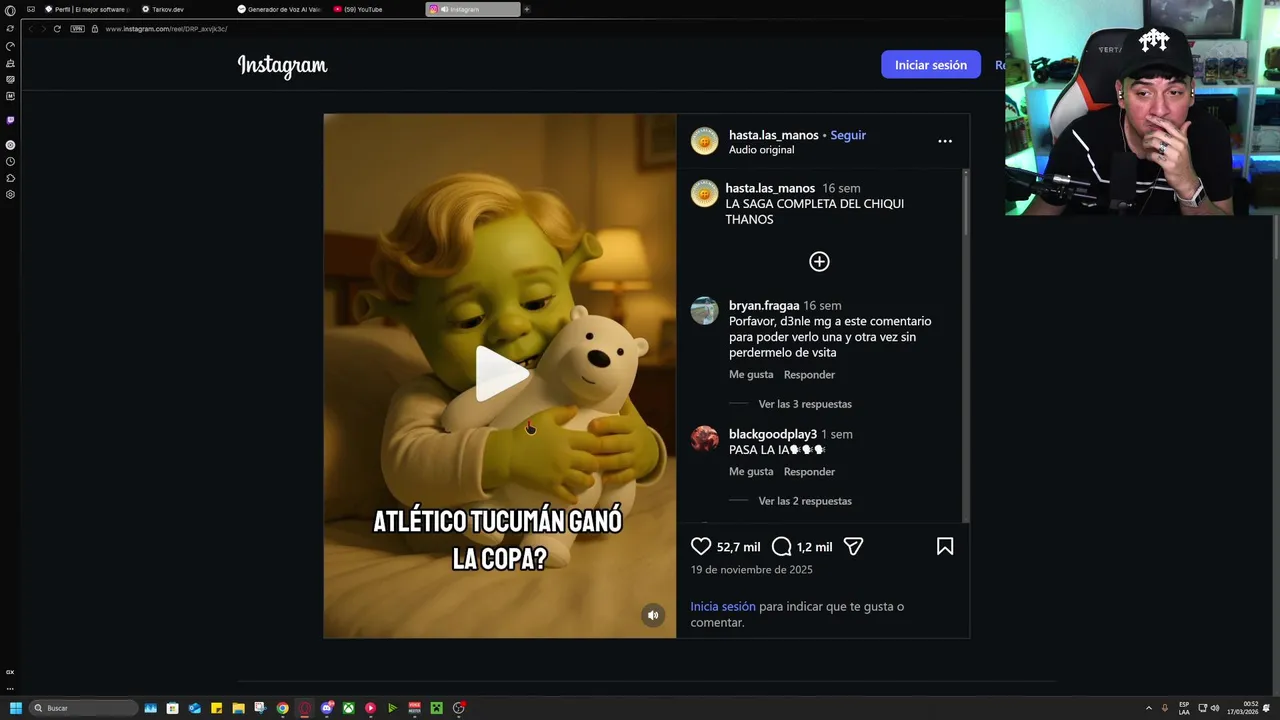Open Google Chrome from taskbar
1280x720 pixels.
coord(283,708)
